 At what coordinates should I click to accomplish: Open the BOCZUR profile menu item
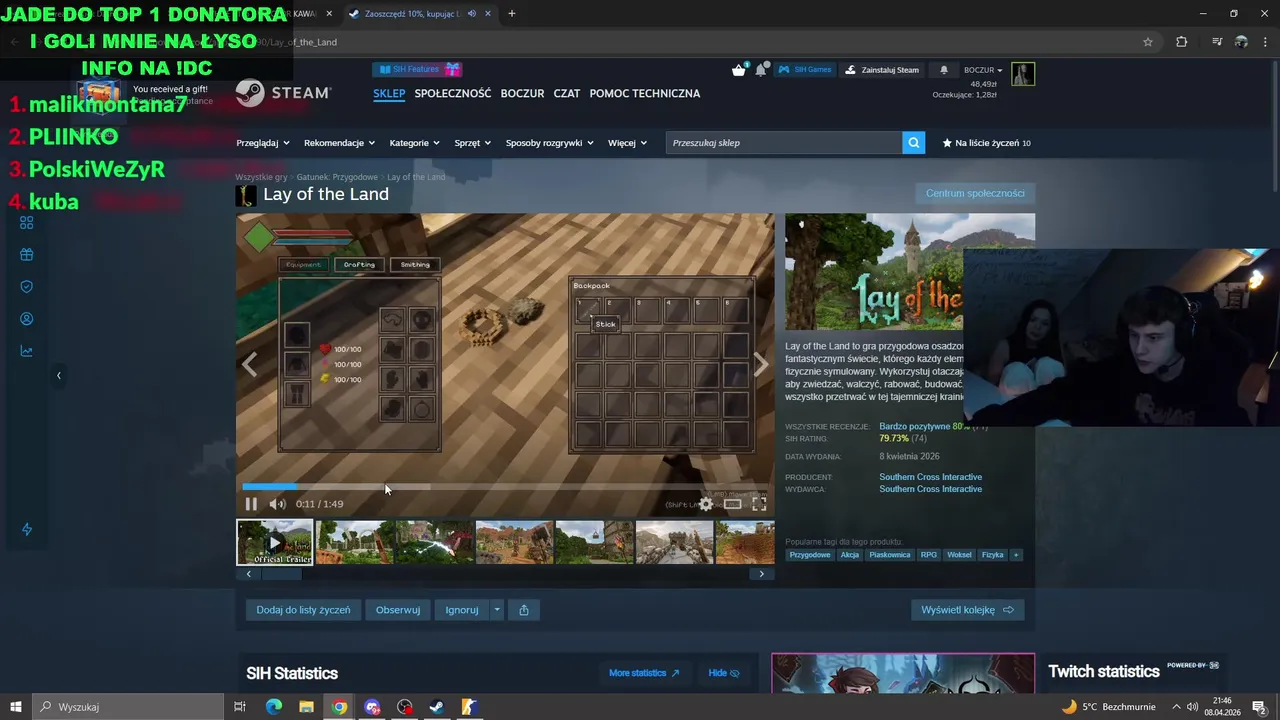click(522, 93)
